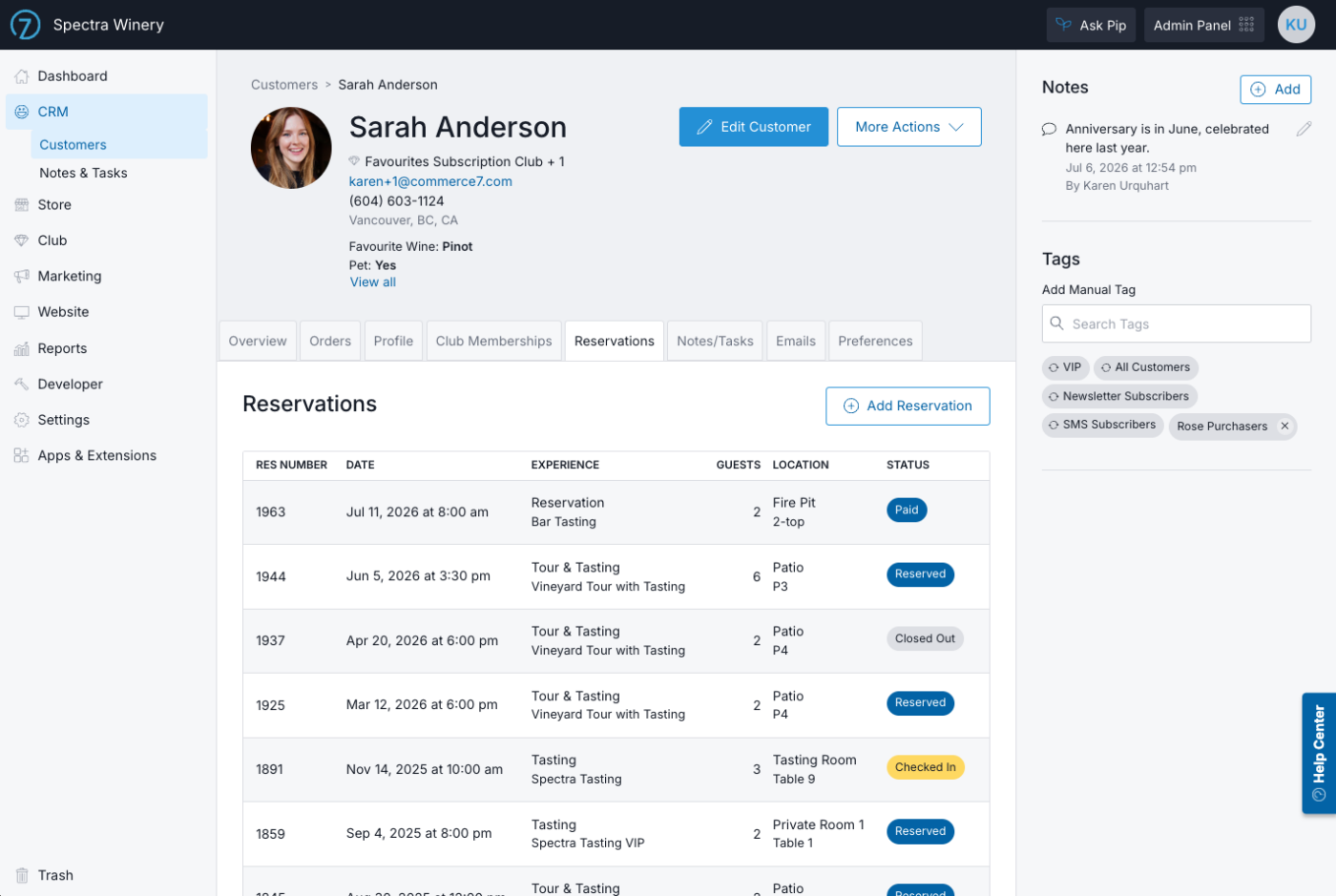The height and width of the screenshot is (896, 1336).
Task: Click the (604) 603-1124 phone number
Action: [x=396, y=201]
